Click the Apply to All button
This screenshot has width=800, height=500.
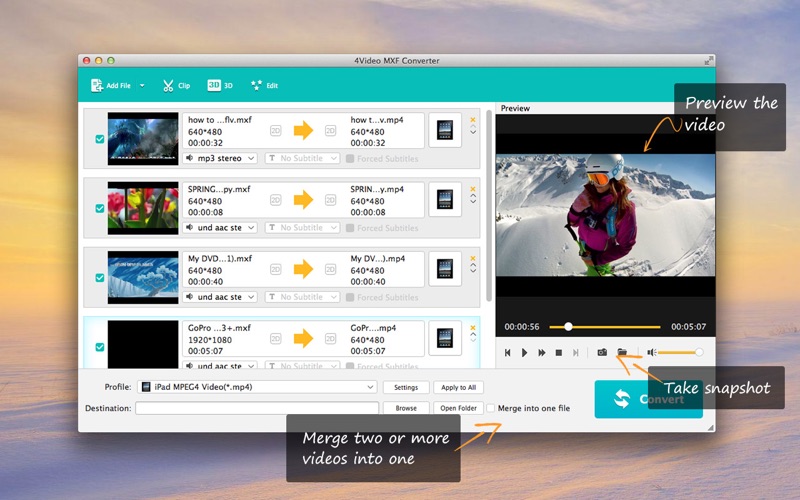tap(458, 387)
